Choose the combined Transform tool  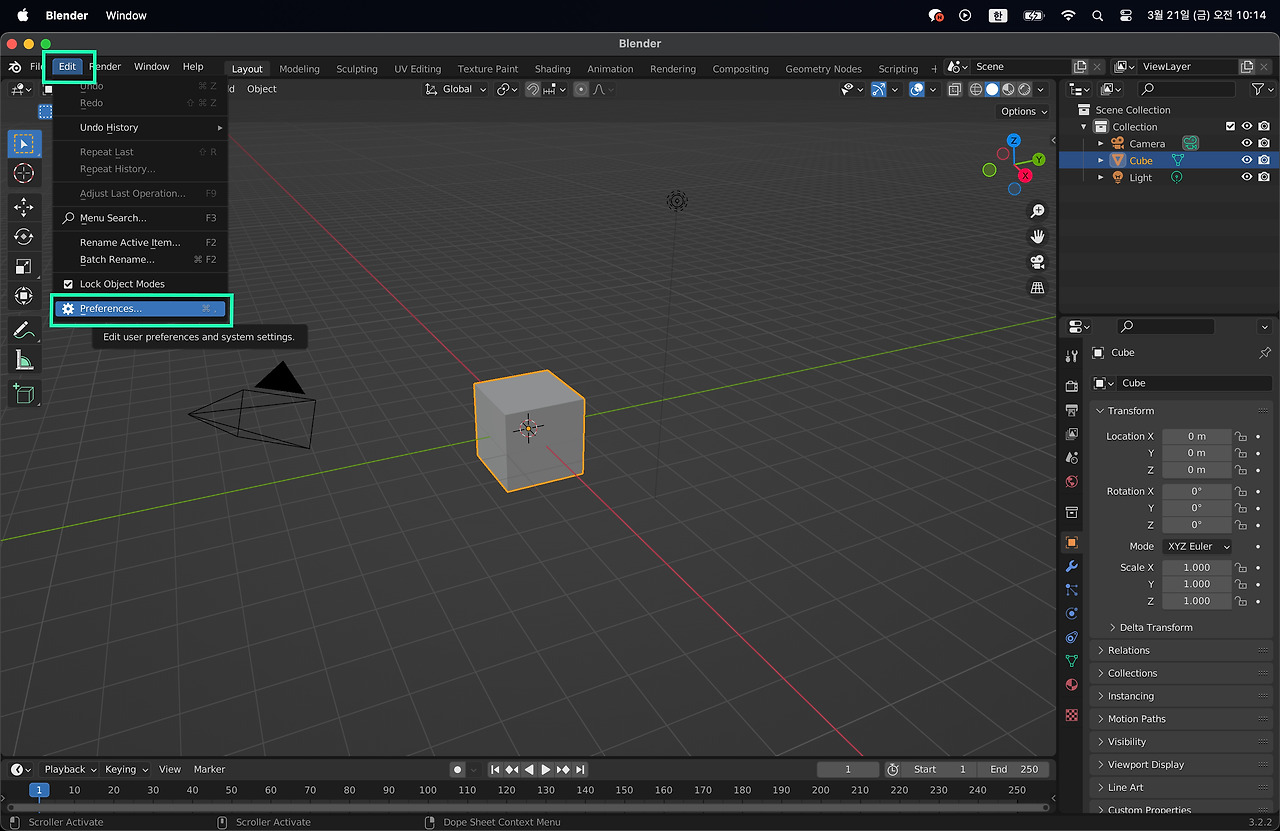tap(24, 296)
